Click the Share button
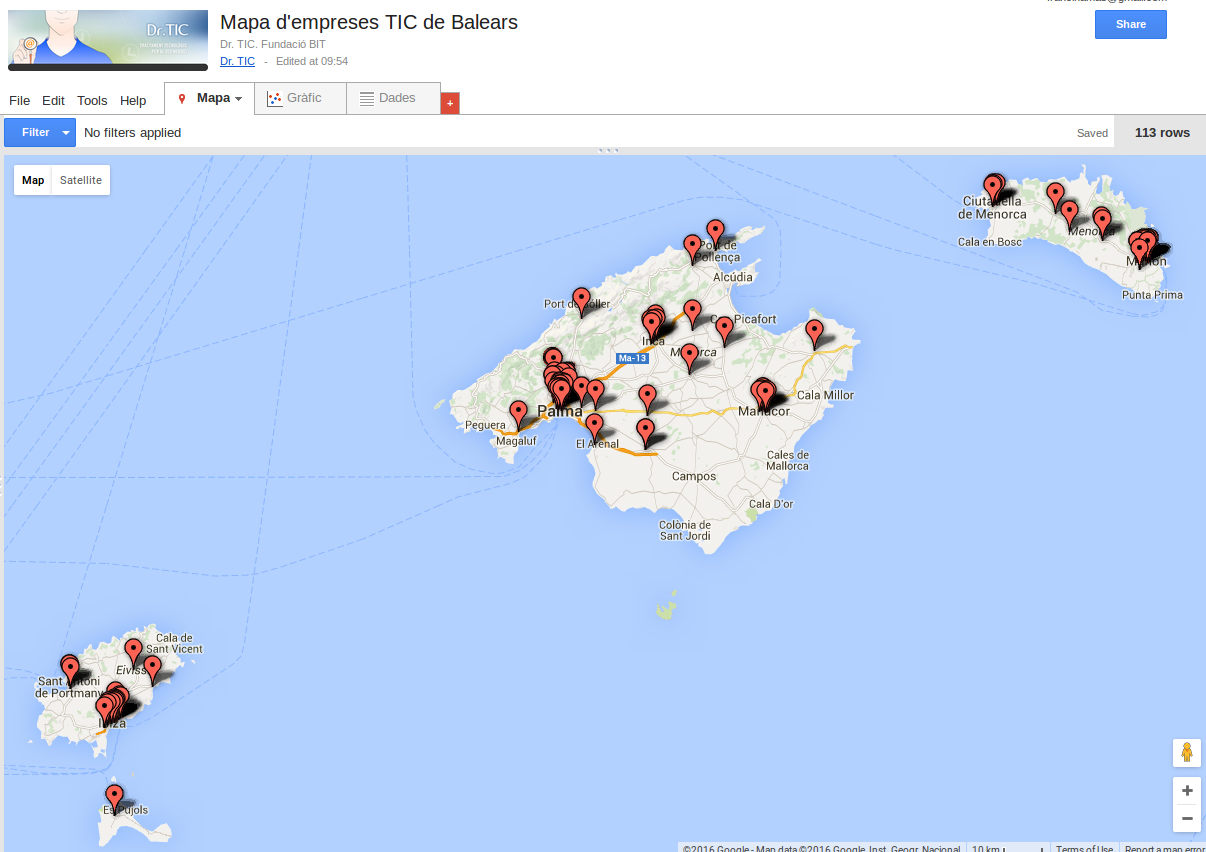 coord(1130,24)
